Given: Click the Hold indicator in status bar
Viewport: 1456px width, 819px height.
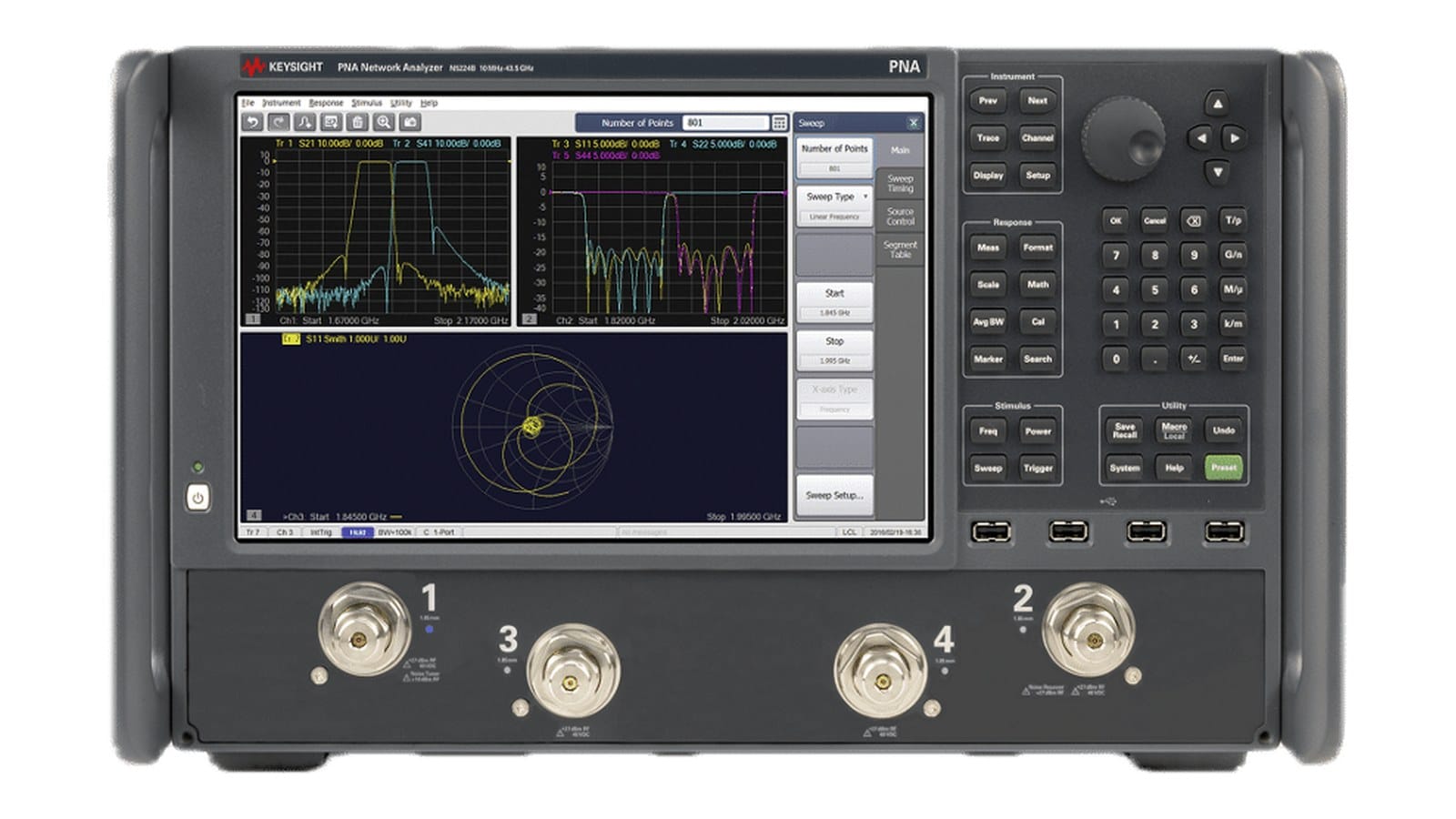Looking at the screenshot, I should (358, 532).
